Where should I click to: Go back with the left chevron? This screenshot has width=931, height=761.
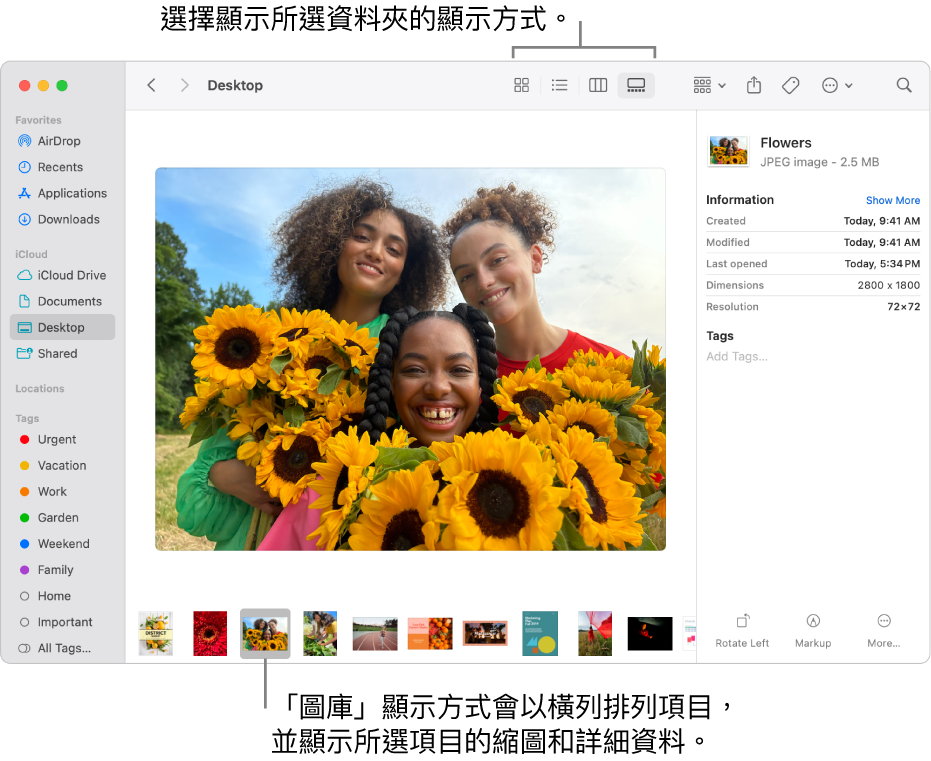[x=151, y=85]
